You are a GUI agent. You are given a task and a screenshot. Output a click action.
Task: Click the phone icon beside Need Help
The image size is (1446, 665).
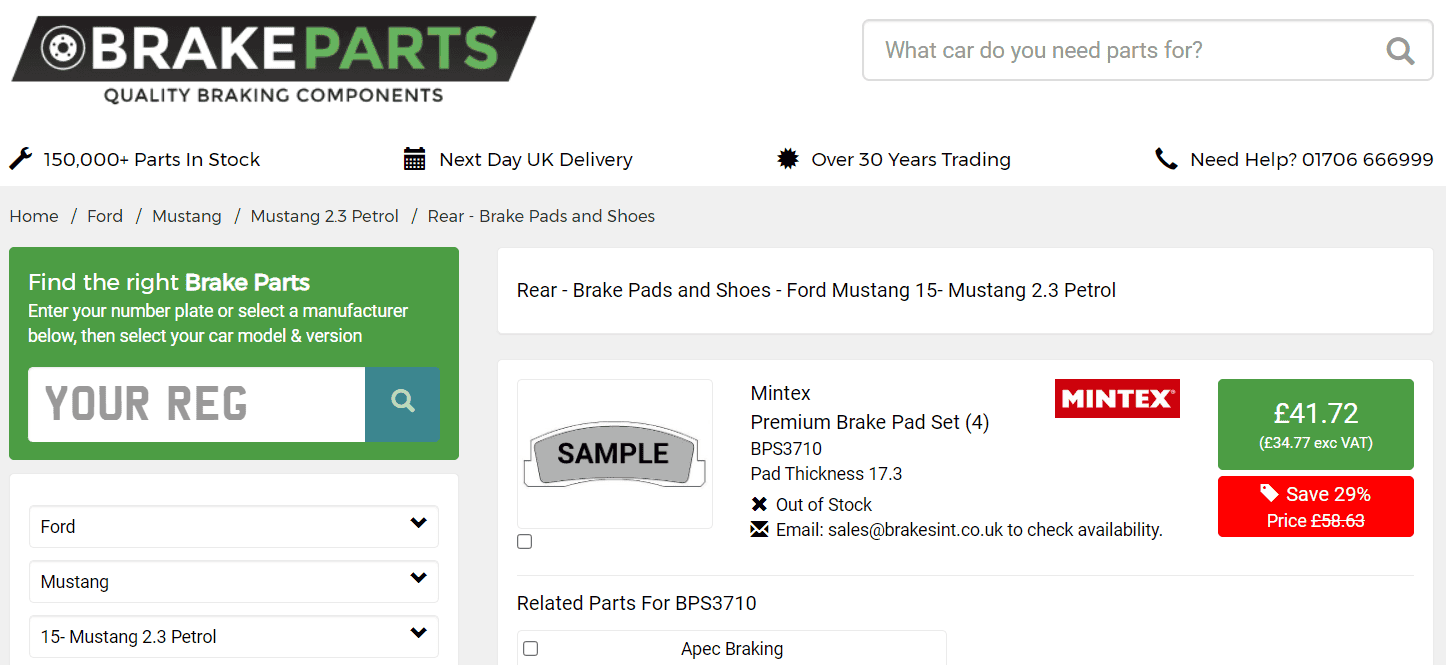(1166, 159)
